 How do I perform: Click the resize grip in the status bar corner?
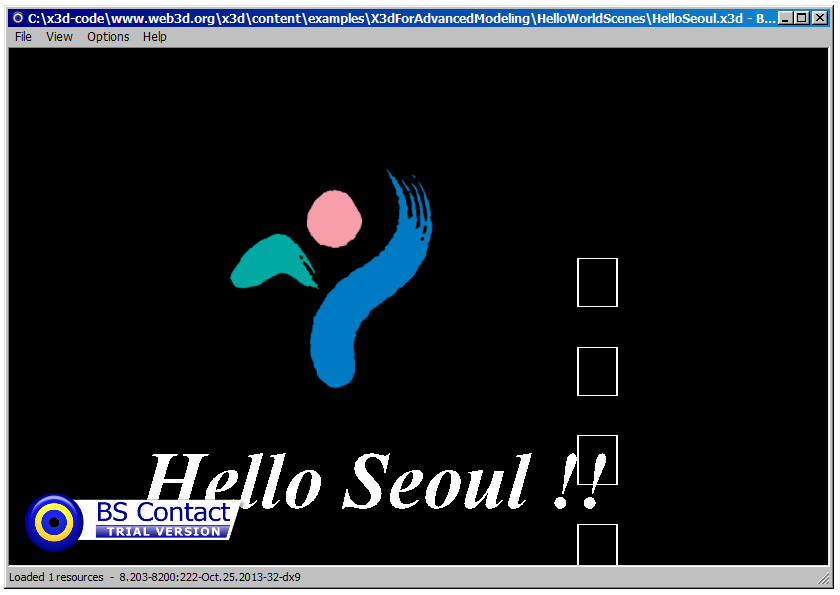pyautogui.click(x=823, y=578)
